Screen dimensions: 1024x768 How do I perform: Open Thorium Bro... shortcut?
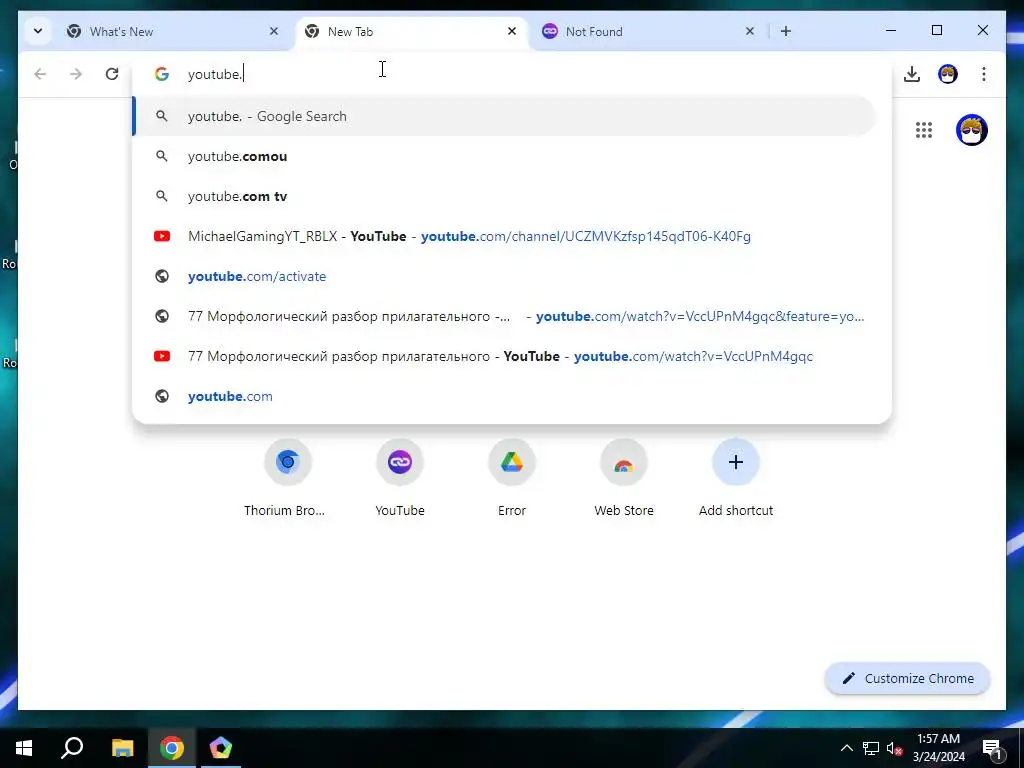coord(287,477)
